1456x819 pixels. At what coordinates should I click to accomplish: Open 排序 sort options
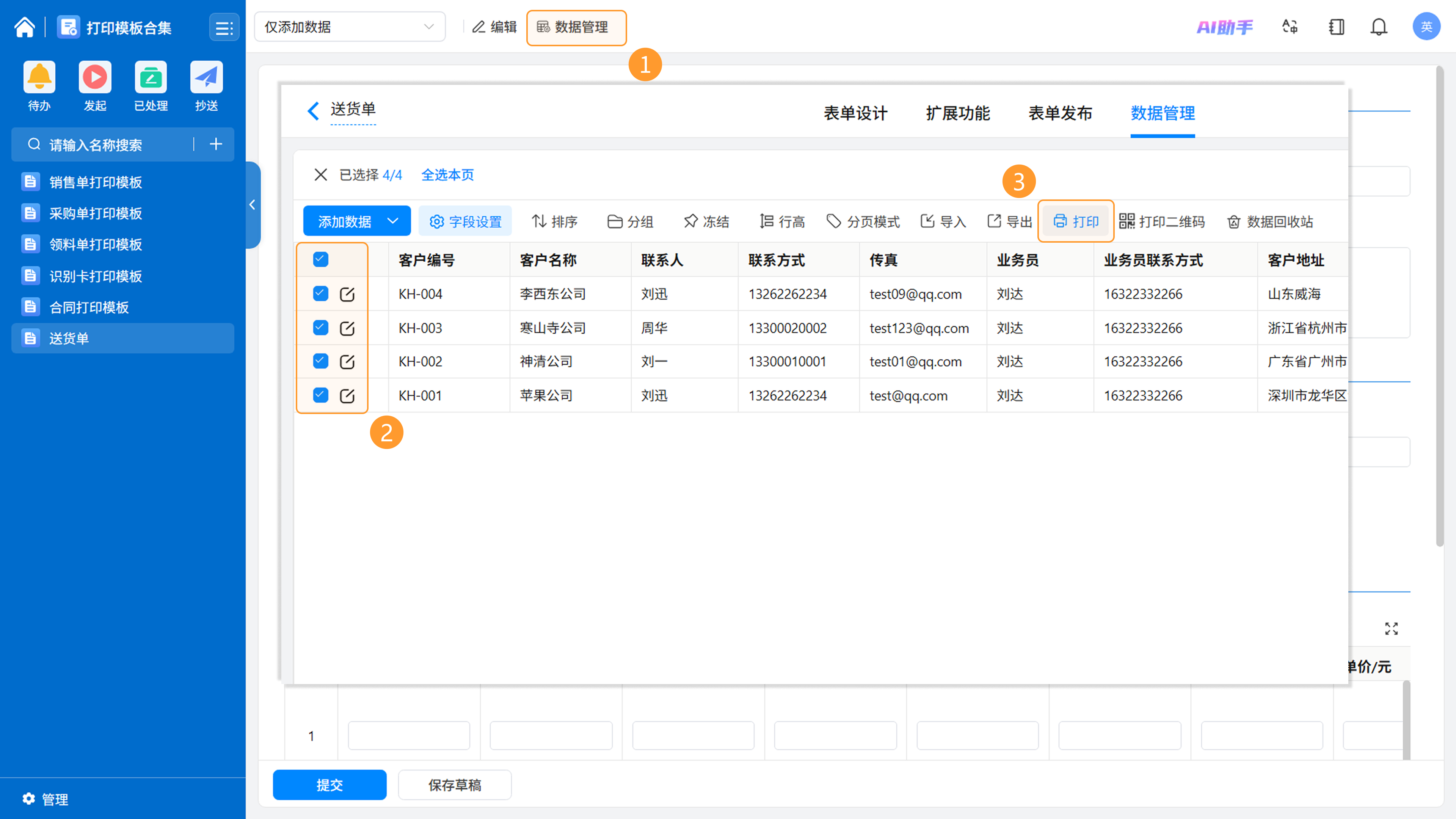pos(554,221)
